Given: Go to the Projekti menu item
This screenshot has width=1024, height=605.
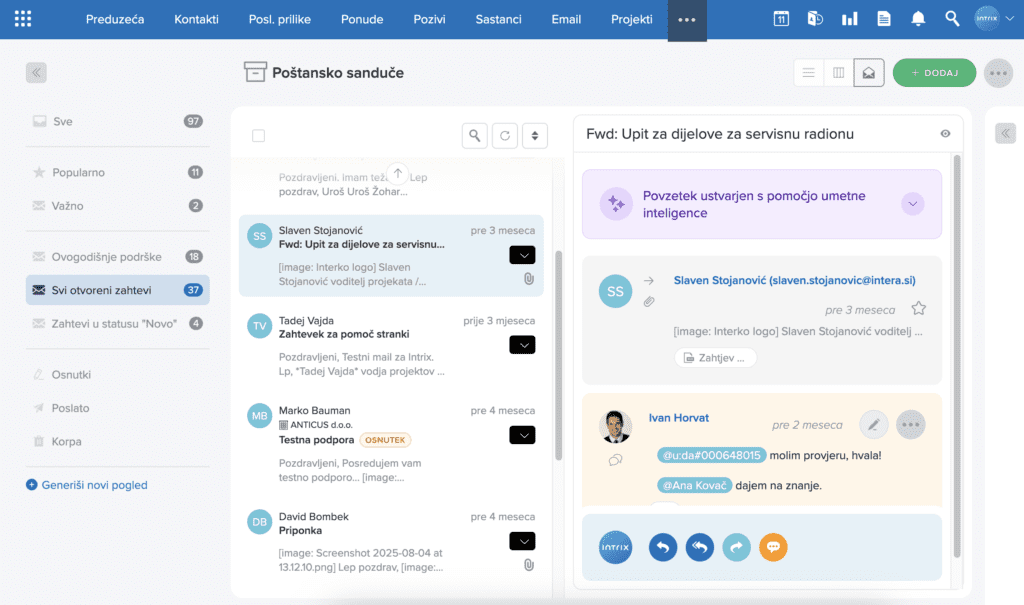Looking at the screenshot, I should tap(632, 20).
